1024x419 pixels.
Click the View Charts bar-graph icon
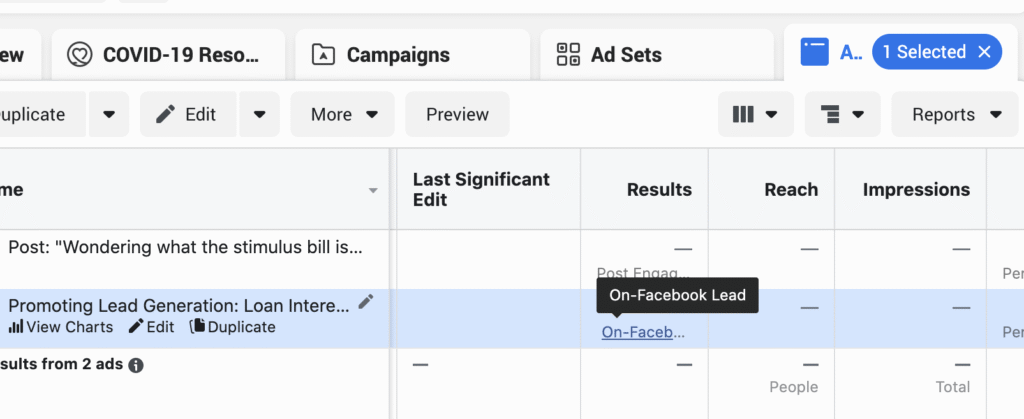(16, 327)
